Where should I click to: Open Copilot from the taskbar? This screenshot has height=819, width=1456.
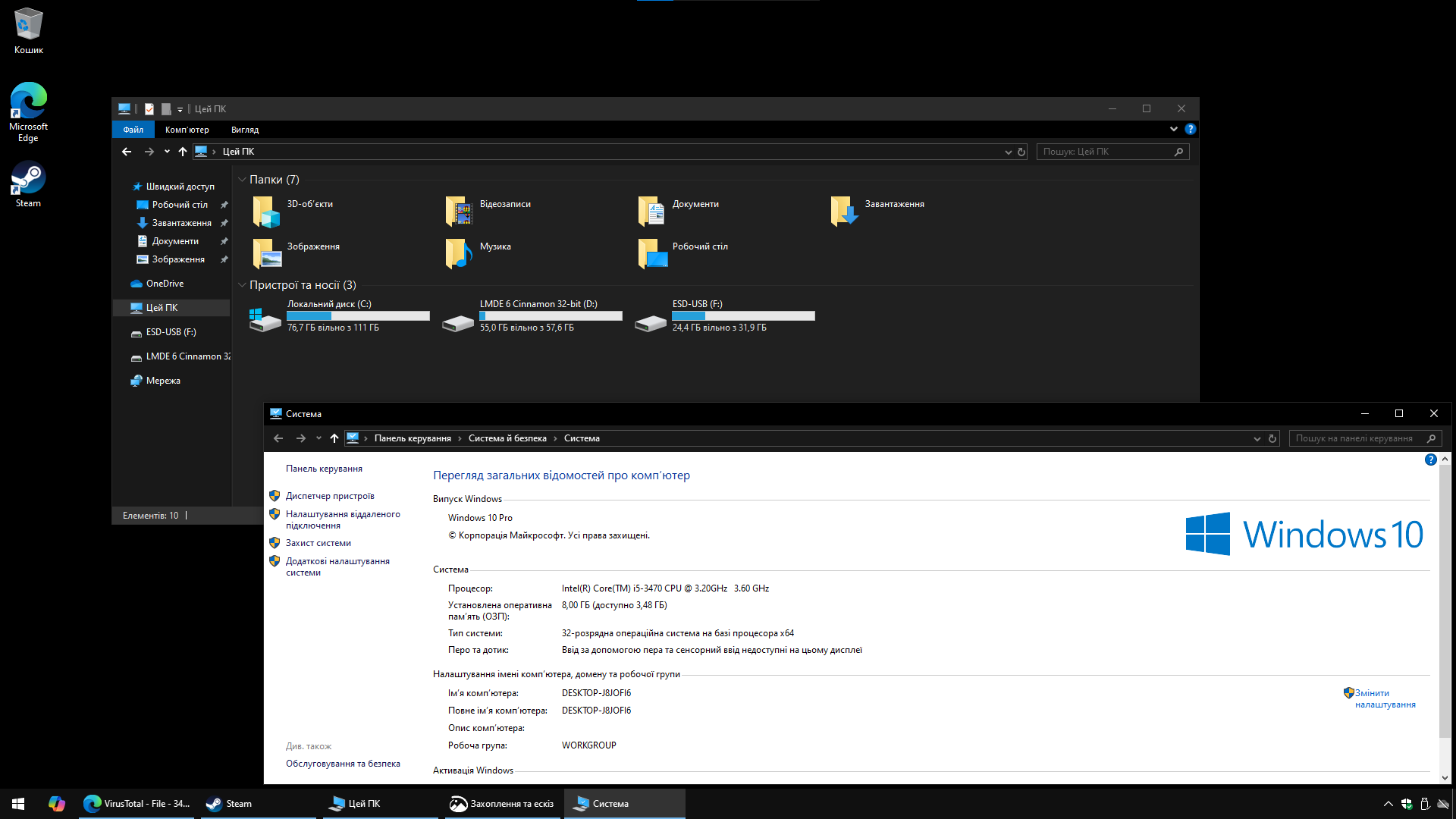(x=56, y=804)
